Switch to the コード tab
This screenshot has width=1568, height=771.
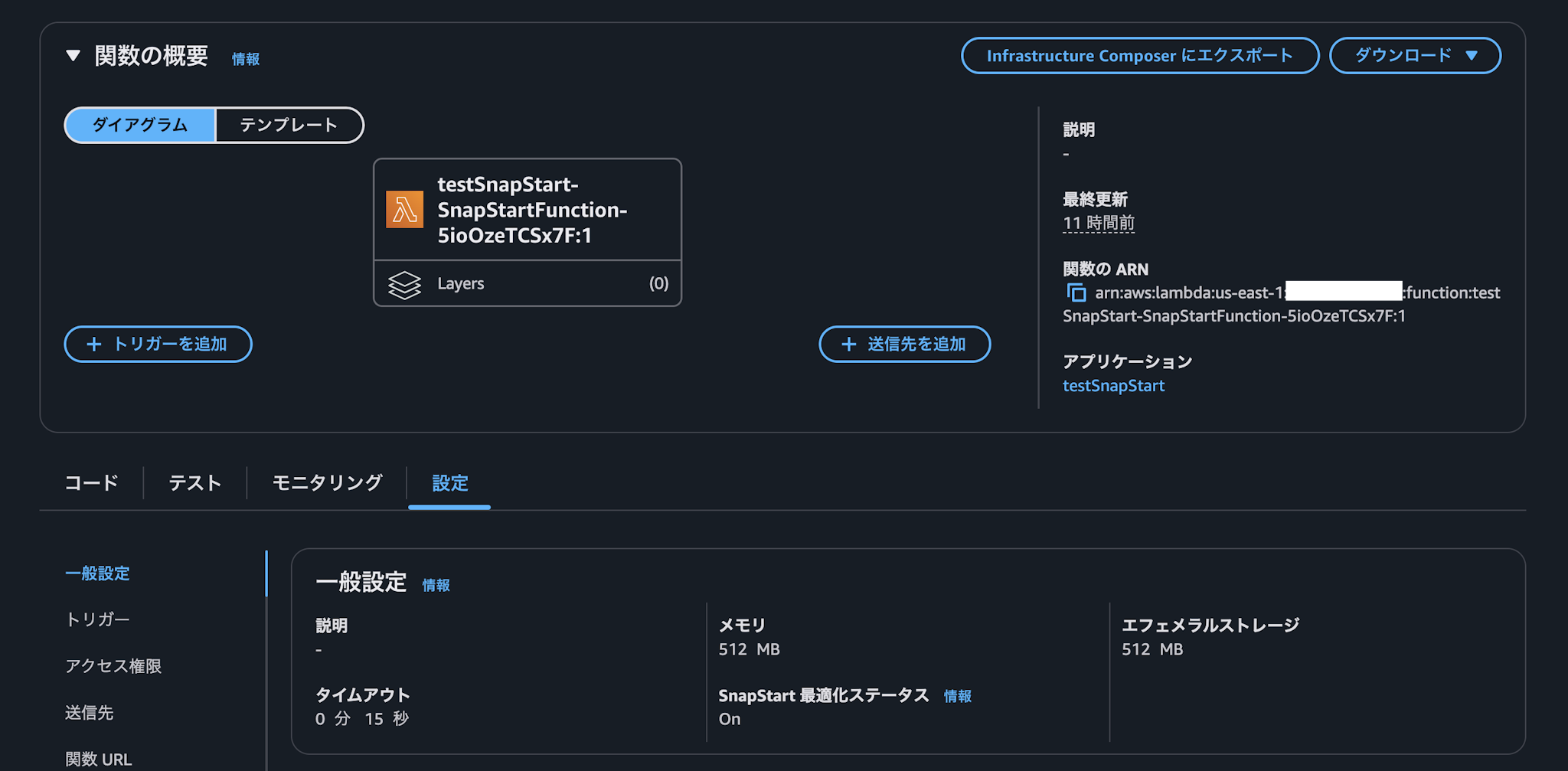(92, 483)
